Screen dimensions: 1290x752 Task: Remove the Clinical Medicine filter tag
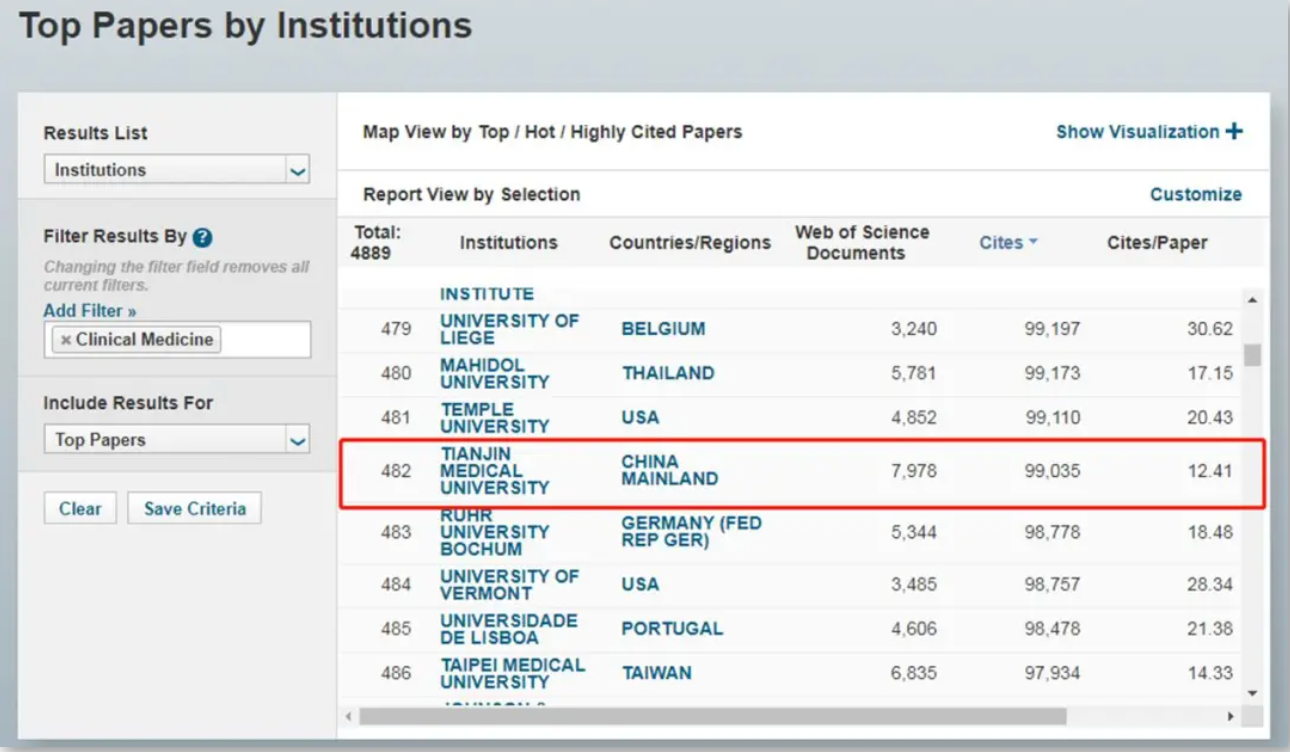pyautogui.click(x=66, y=340)
